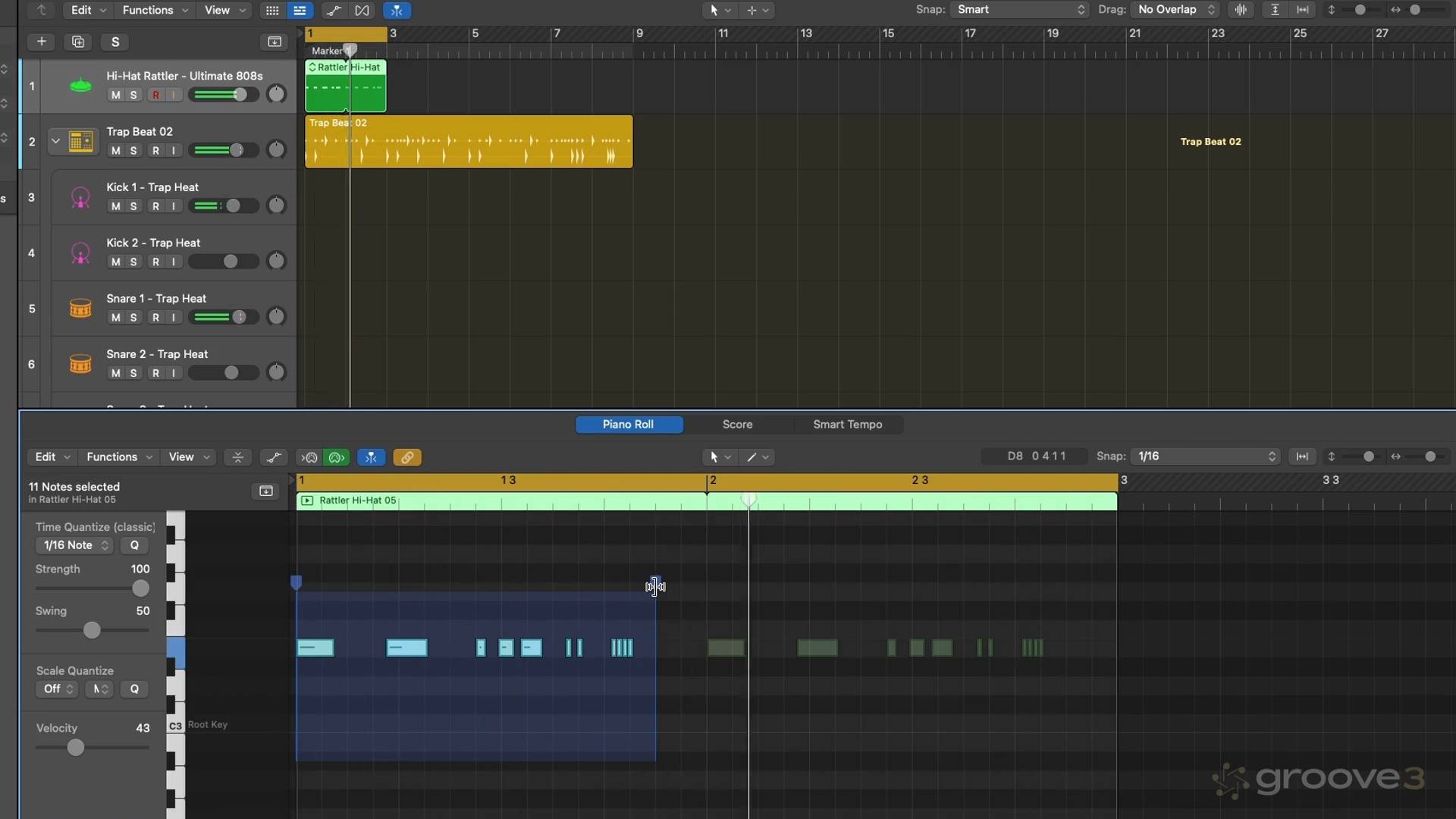The image size is (1456, 819).
Task: Click the MIDI Out speaker icon
Action: click(x=337, y=457)
